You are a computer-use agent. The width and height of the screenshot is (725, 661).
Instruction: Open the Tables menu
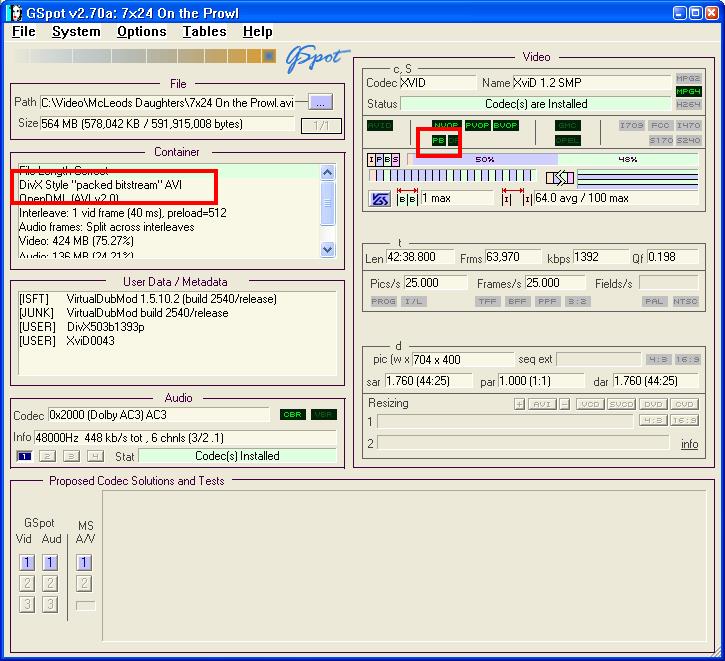[x=204, y=31]
